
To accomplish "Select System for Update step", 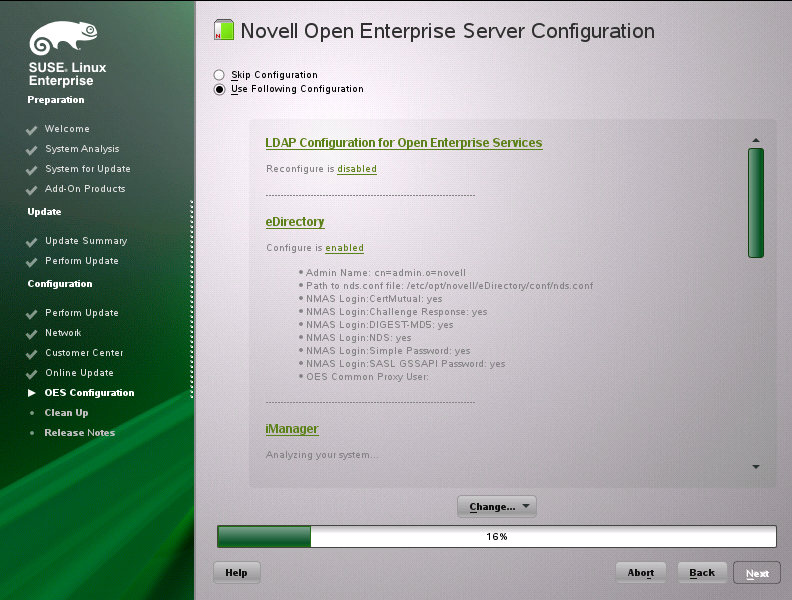I will coord(88,169).
